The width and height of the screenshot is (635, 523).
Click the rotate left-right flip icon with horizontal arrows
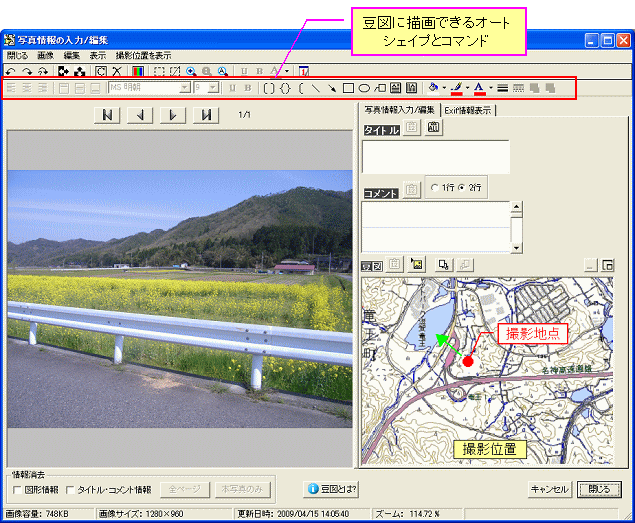(x=63, y=71)
